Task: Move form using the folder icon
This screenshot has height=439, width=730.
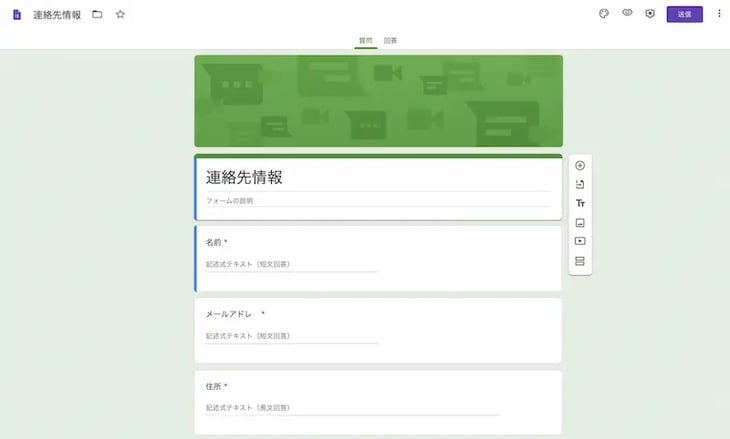Action: pos(97,15)
